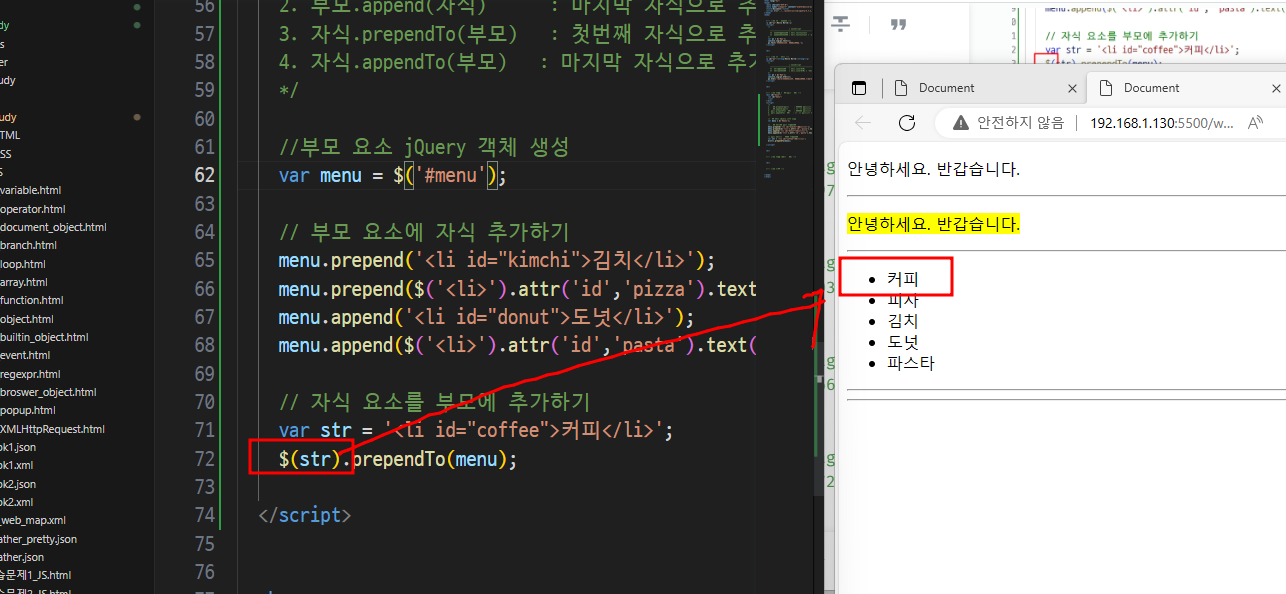Close the first Document browser tab
Screen dimensions: 1286x594
point(1072,88)
